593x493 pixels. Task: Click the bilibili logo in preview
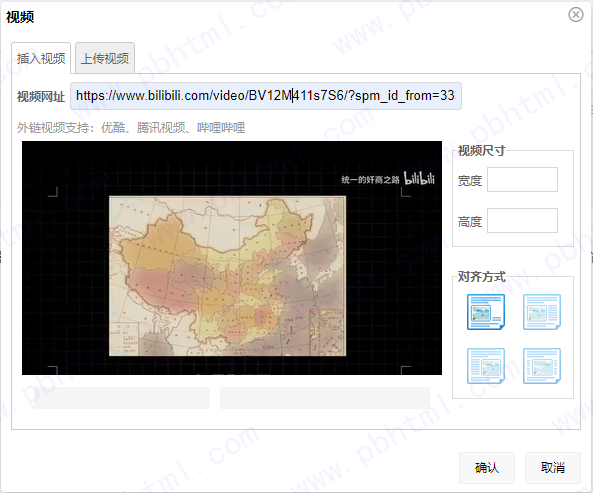419,178
